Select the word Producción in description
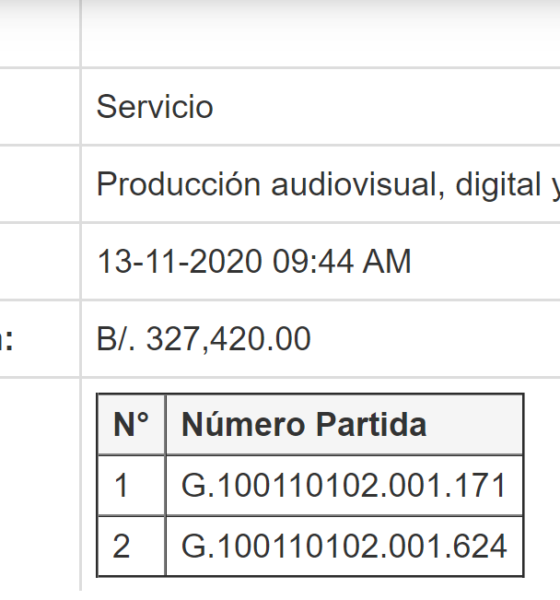This screenshot has width=560, height=600. coord(179,185)
